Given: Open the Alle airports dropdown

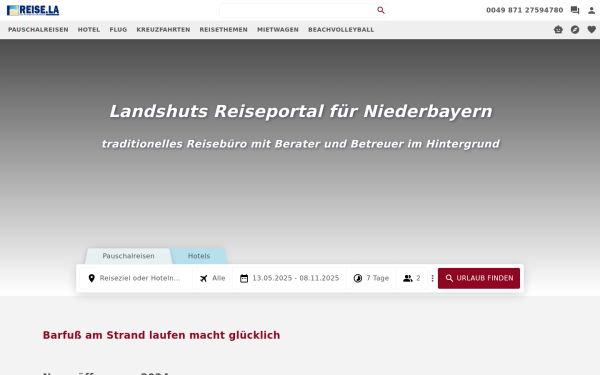Looking at the screenshot, I should pyautogui.click(x=213, y=278).
